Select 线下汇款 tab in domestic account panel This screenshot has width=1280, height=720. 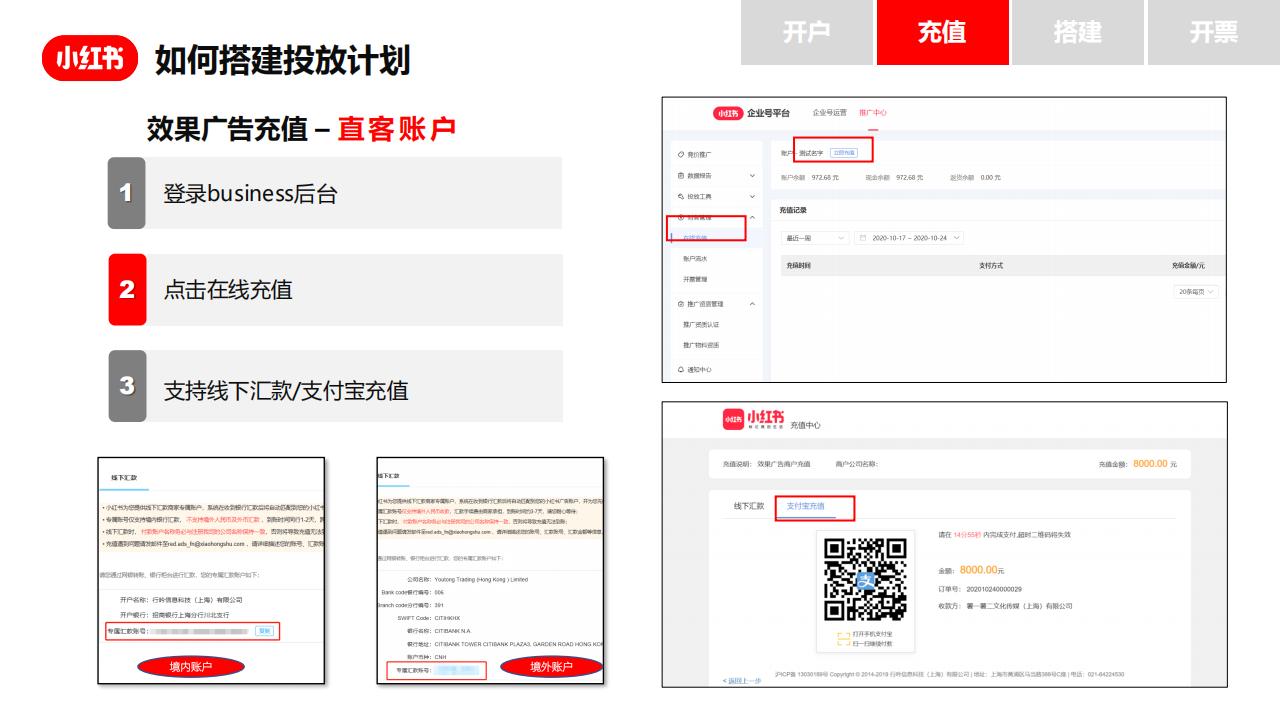click(124, 478)
